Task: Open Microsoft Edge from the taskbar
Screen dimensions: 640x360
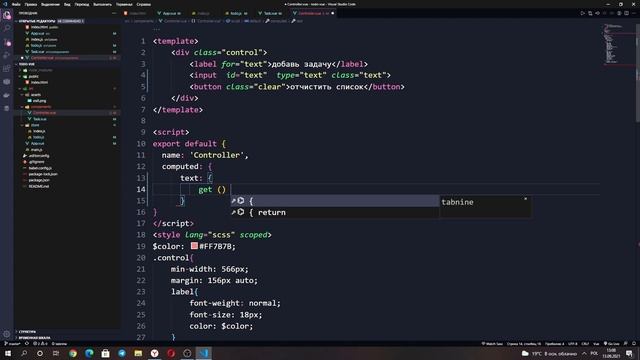Action: [x=89, y=353]
